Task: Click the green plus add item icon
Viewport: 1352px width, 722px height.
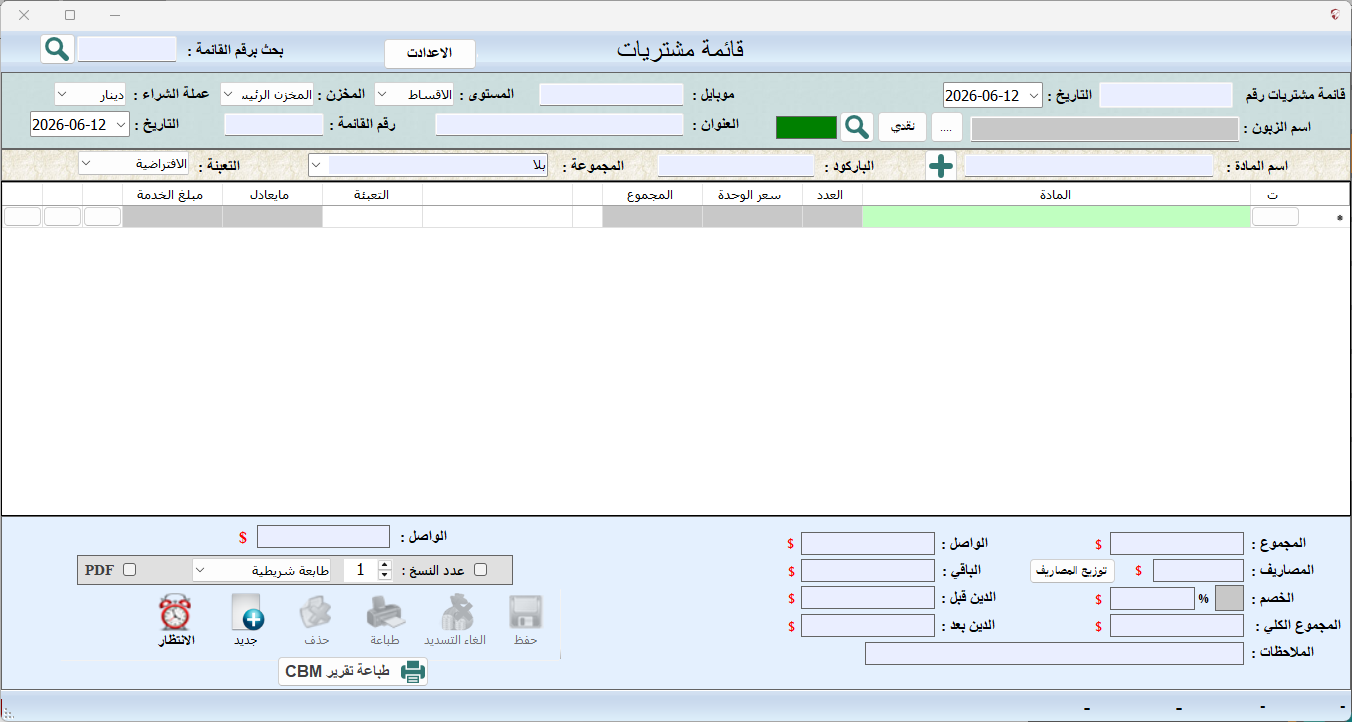Action: (940, 166)
